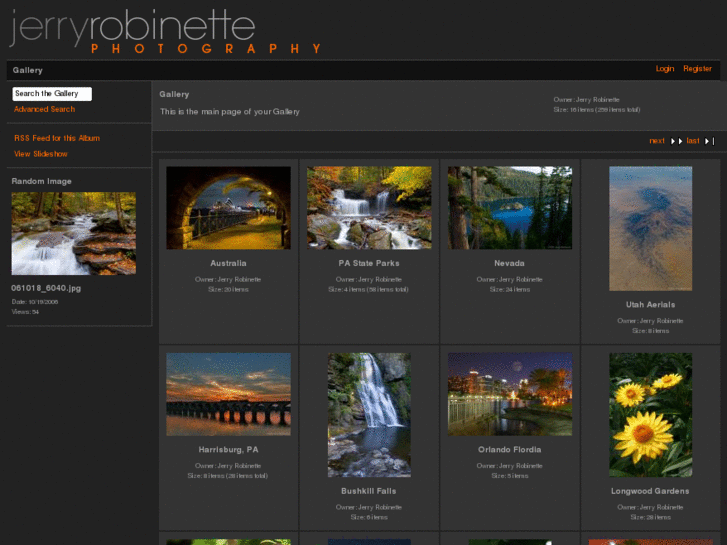
Task: Click the main page description text
Action: (x=230, y=112)
